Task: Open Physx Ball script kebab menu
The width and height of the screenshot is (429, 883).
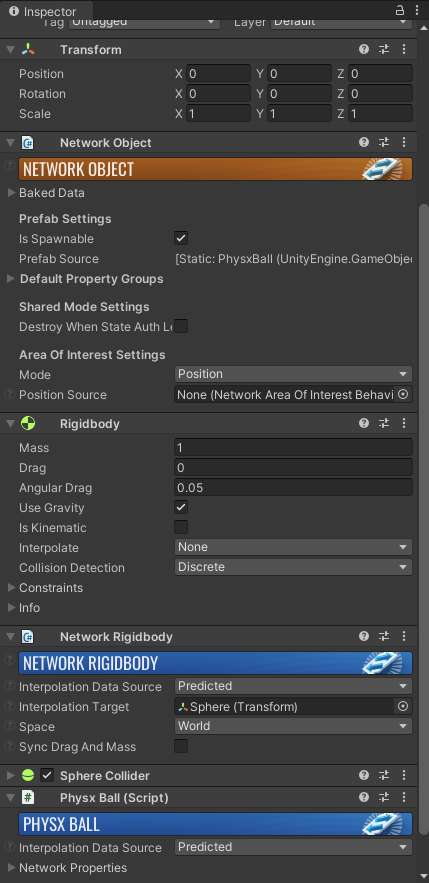Action: (x=404, y=797)
